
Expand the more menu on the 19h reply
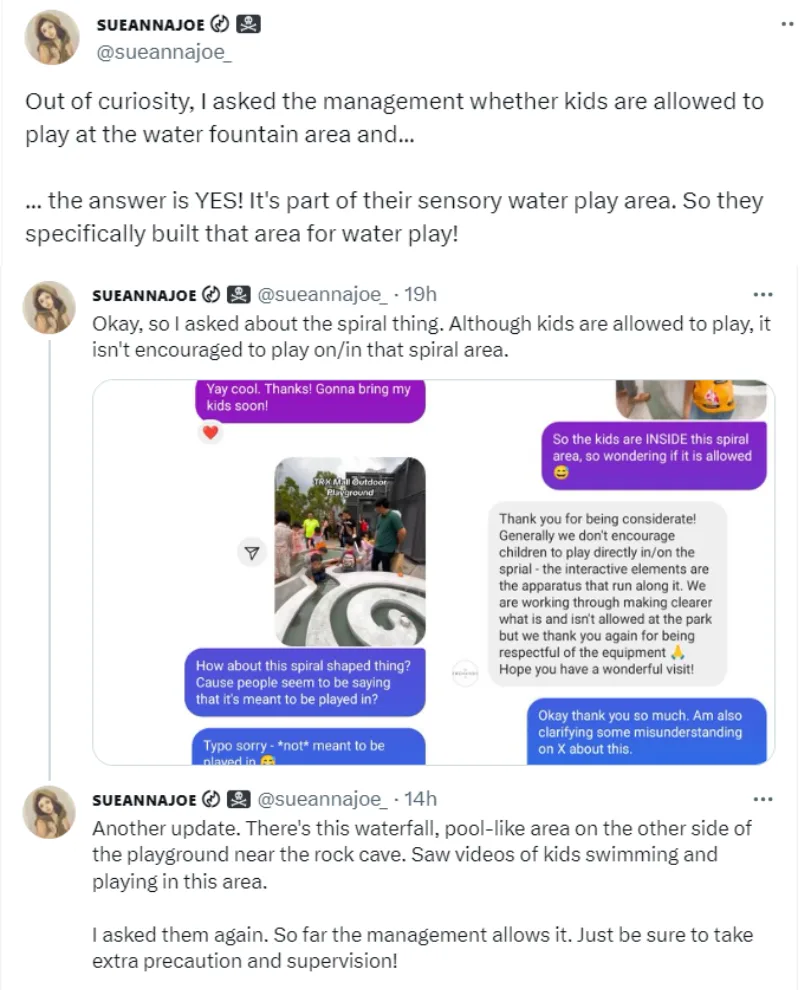click(x=762, y=295)
